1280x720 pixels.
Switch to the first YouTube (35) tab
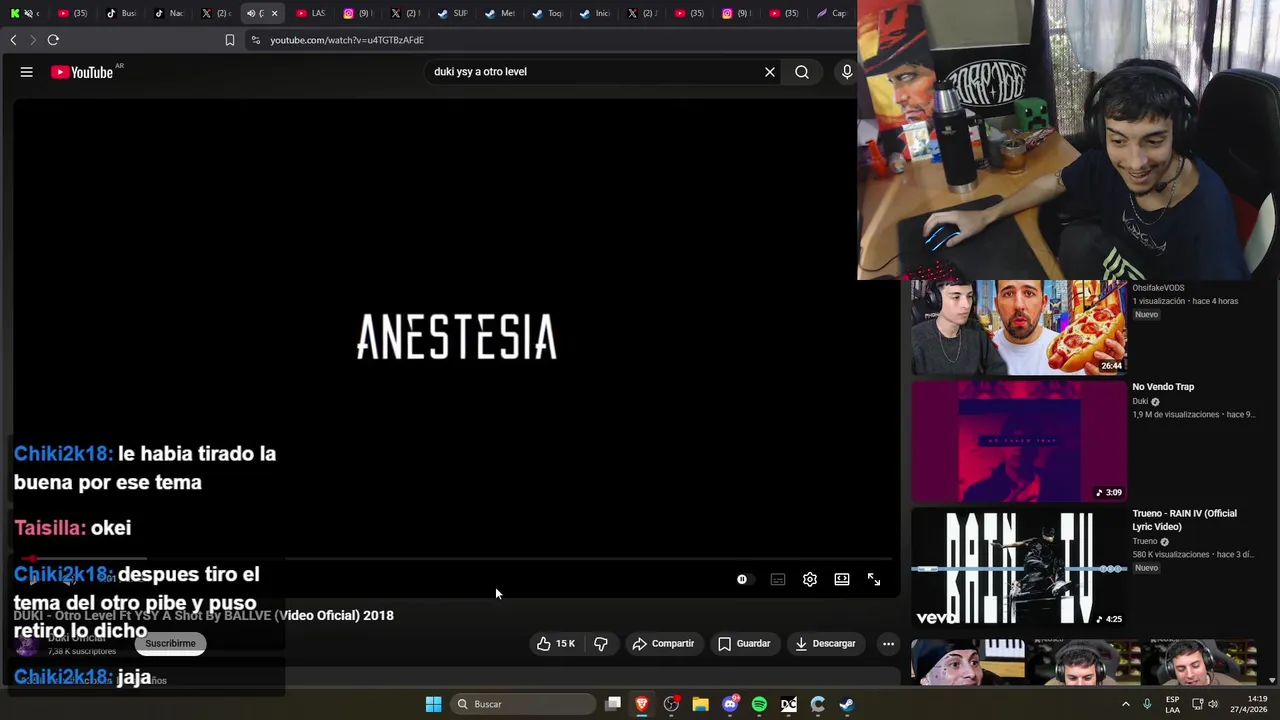click(70, 13)
